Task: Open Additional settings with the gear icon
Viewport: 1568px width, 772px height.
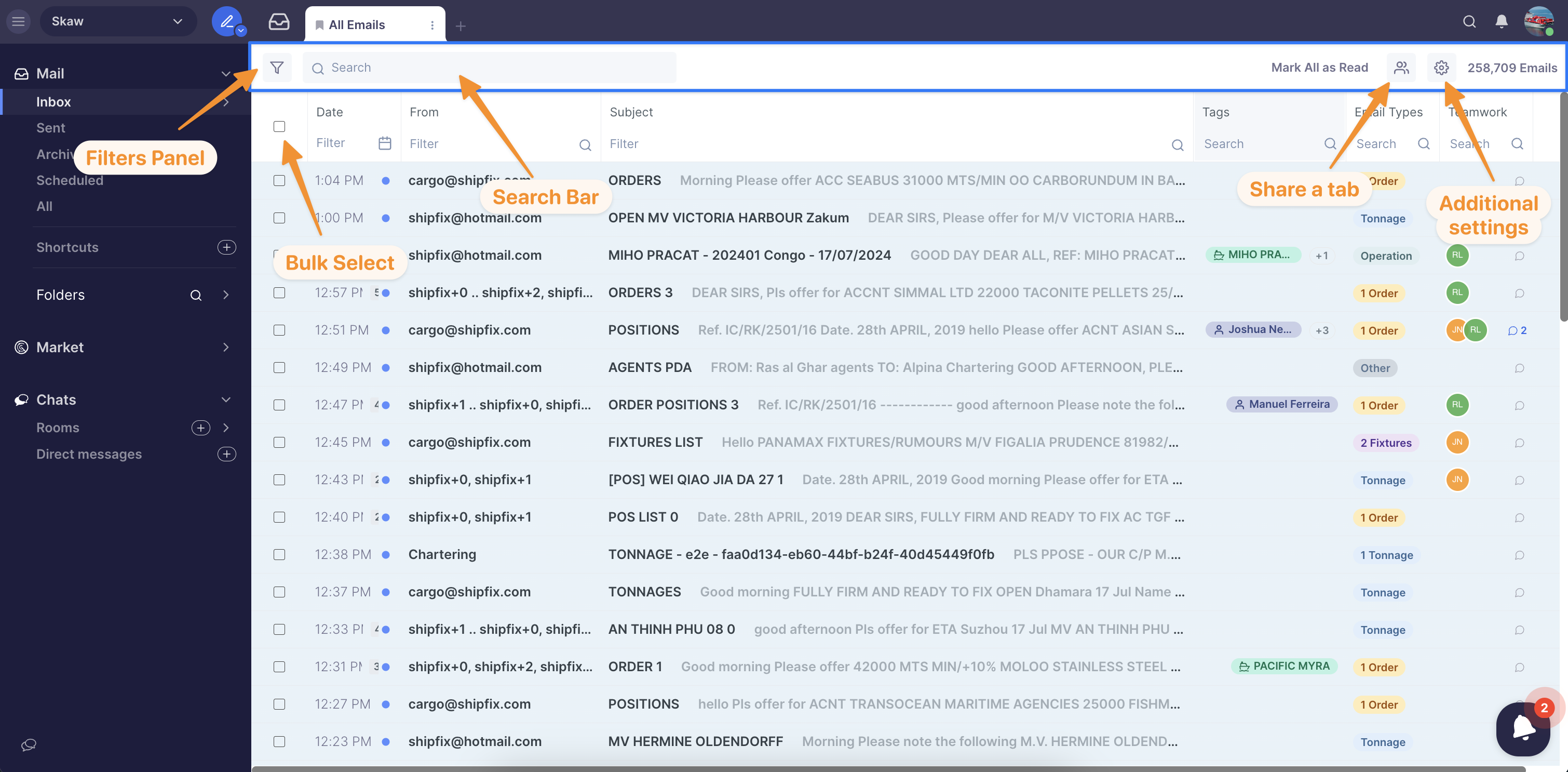Action: click(x=1441, y=67)
